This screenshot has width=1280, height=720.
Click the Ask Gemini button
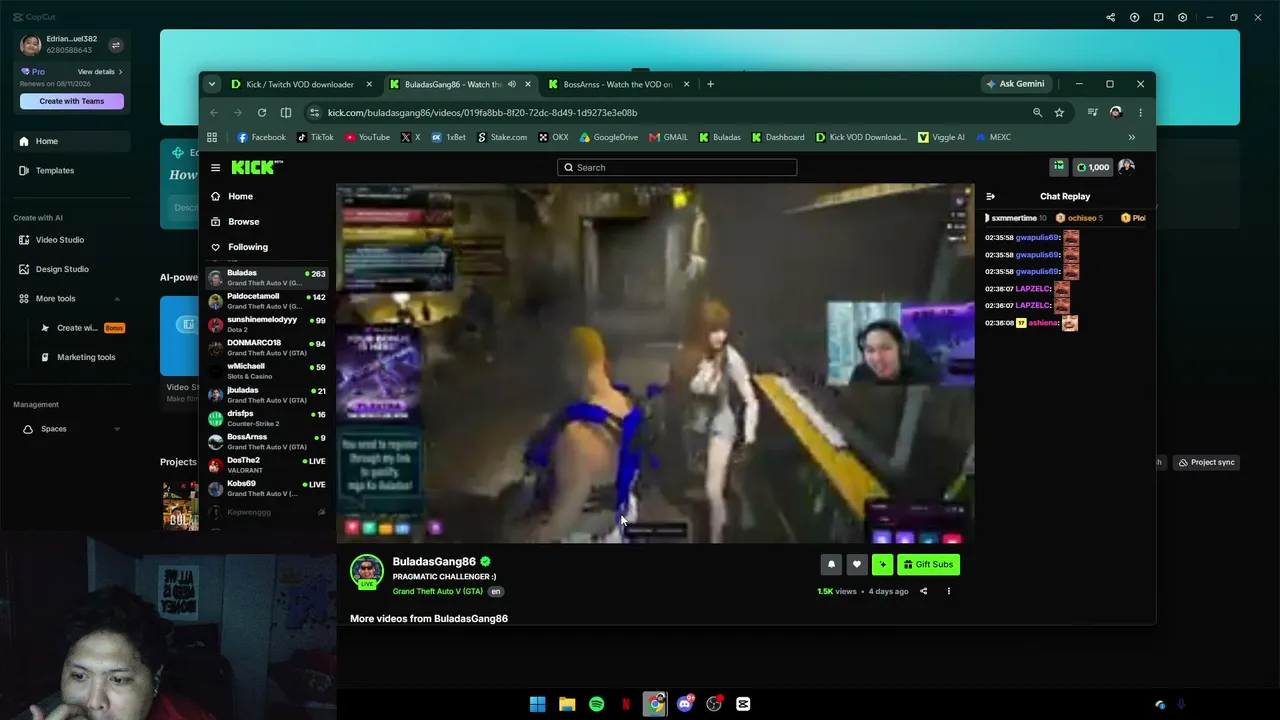[1015, 84]
